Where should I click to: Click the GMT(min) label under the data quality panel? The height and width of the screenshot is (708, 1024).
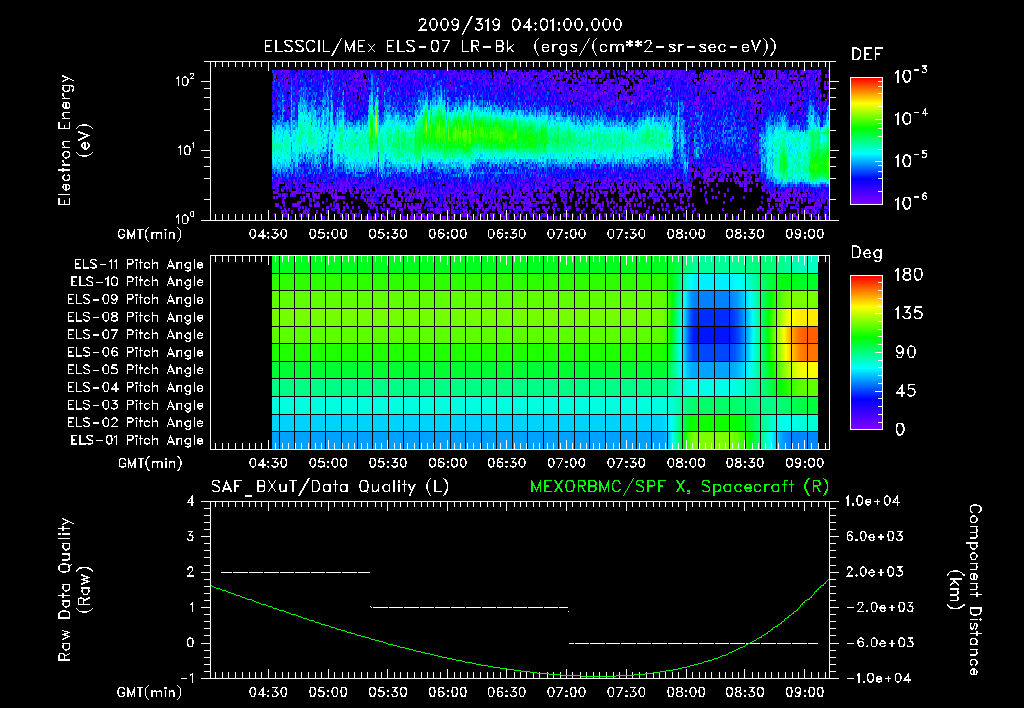pyautogui.click(x=150, y=692)
